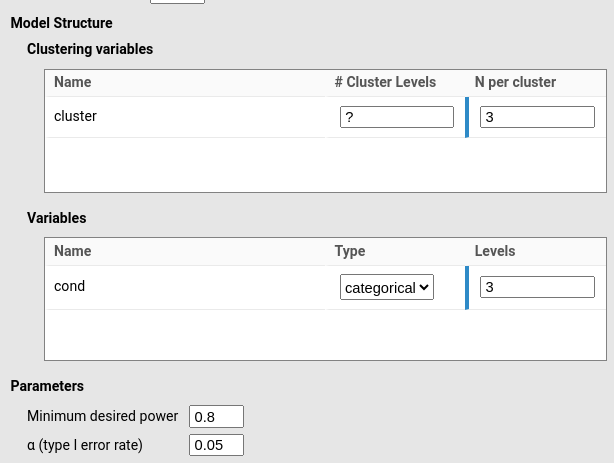
Task: Click the # Cluster Levels column header
Action: pyautogui.click(x=385, y=82)
